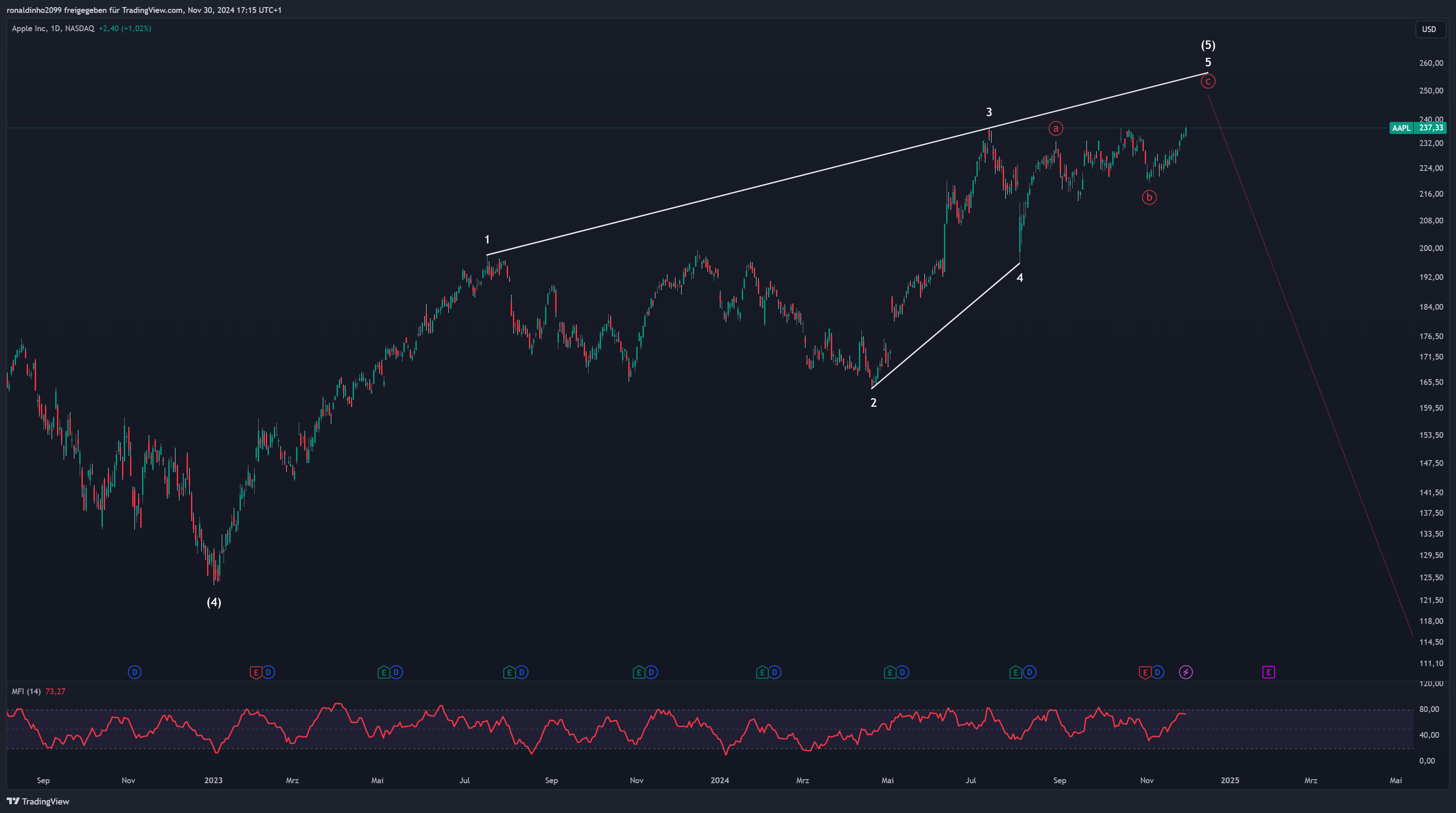Click the AAPL 237,33 price label

tap(1418, 128)
